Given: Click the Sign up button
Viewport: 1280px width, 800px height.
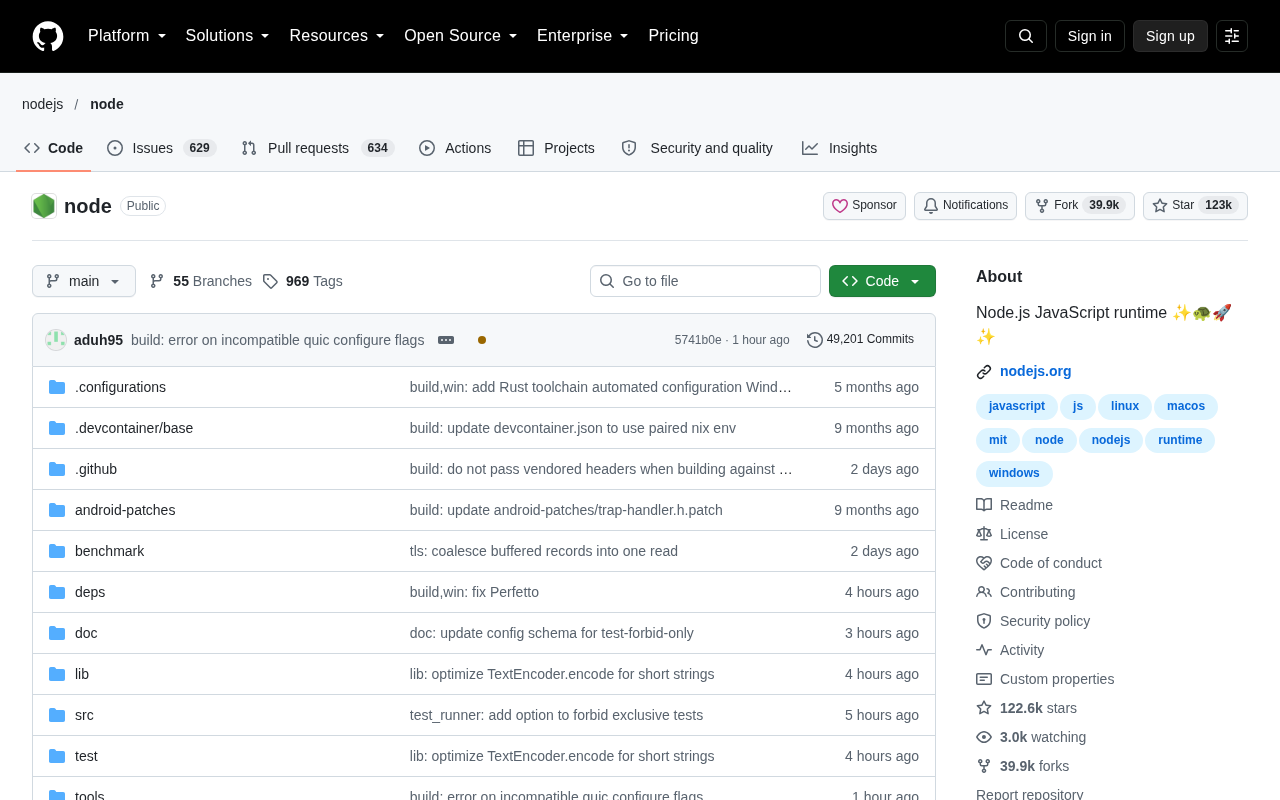Looking at the screenshot, I should (x=1170, y=36).
